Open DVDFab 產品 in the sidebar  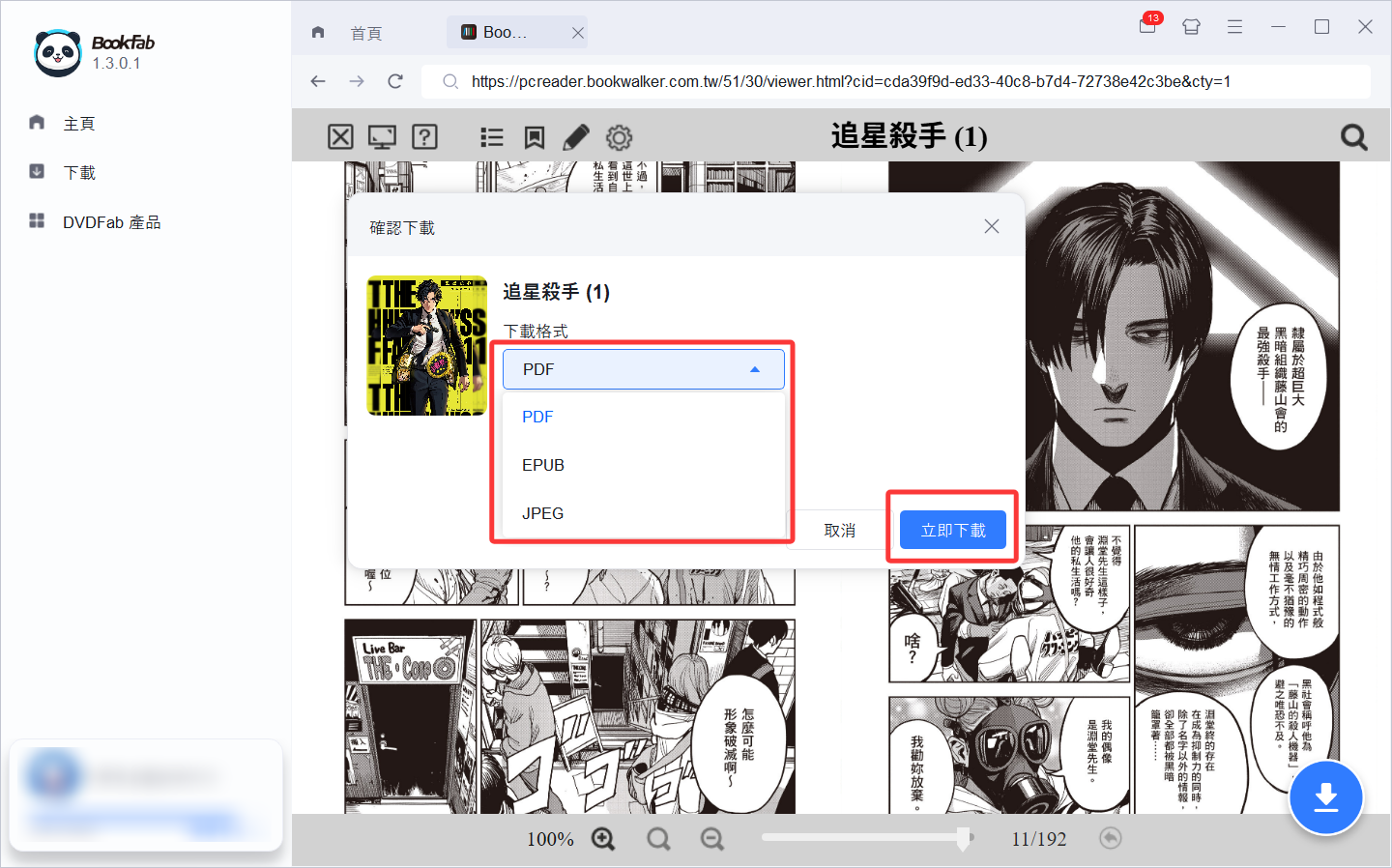[112, 222]
